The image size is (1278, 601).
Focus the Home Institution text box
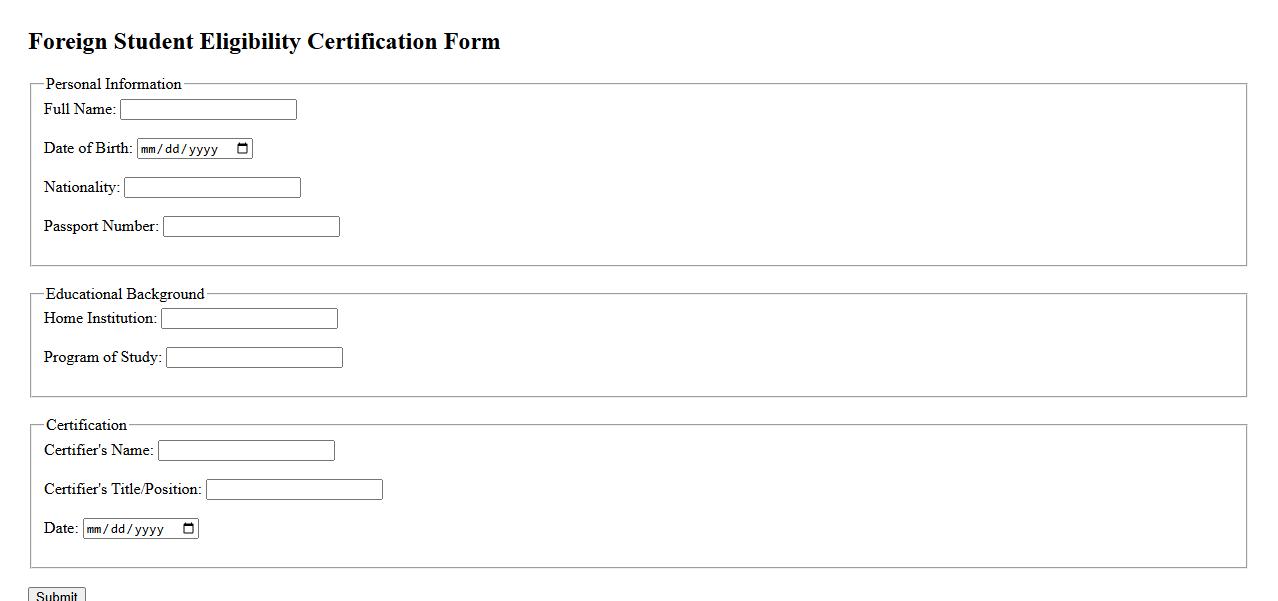[249, 319]
